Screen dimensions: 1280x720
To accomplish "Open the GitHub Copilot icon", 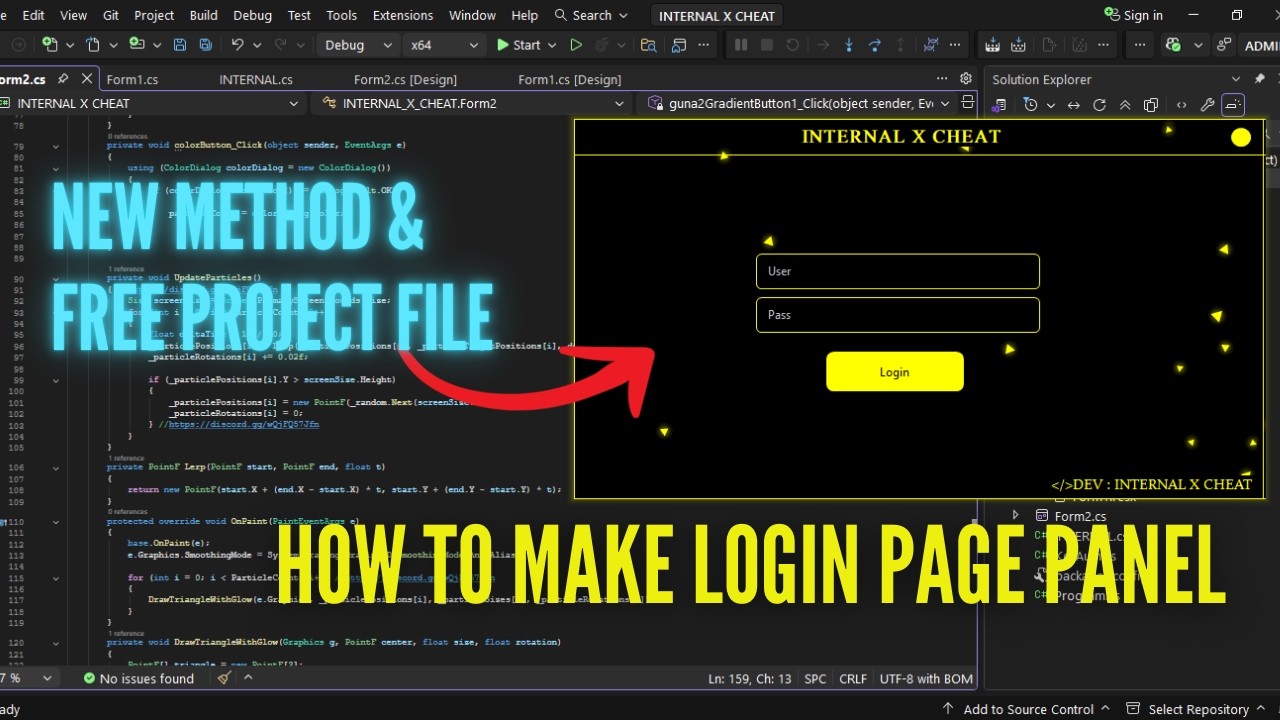I will pyautogui.click(x=1173, y=45).
